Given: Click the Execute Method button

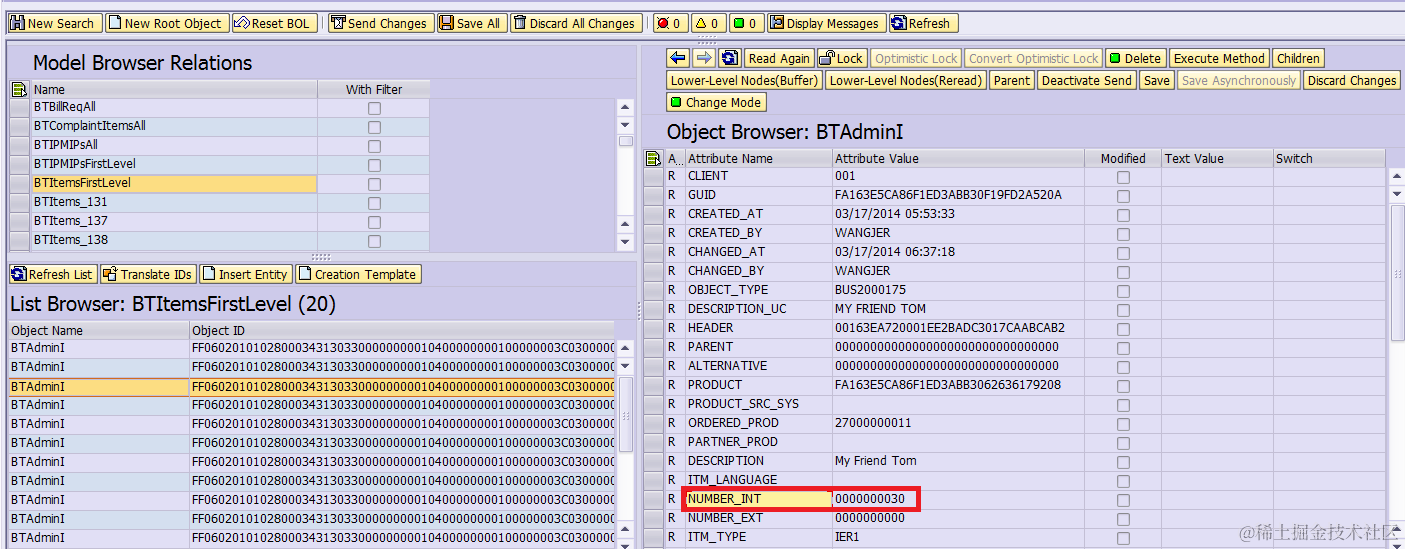Looking at the screenshot, I should point(1219,58).
